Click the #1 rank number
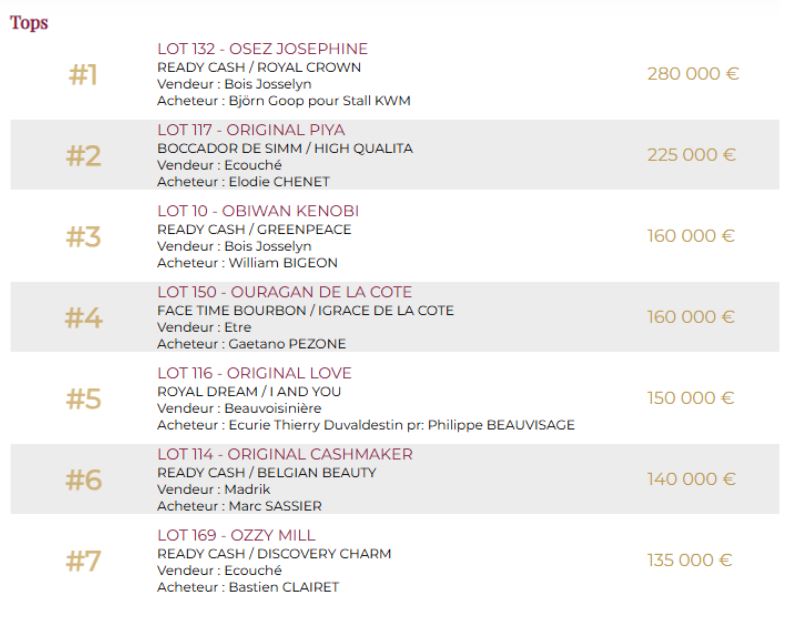This screenshot has width=791, height=624. 84,75
